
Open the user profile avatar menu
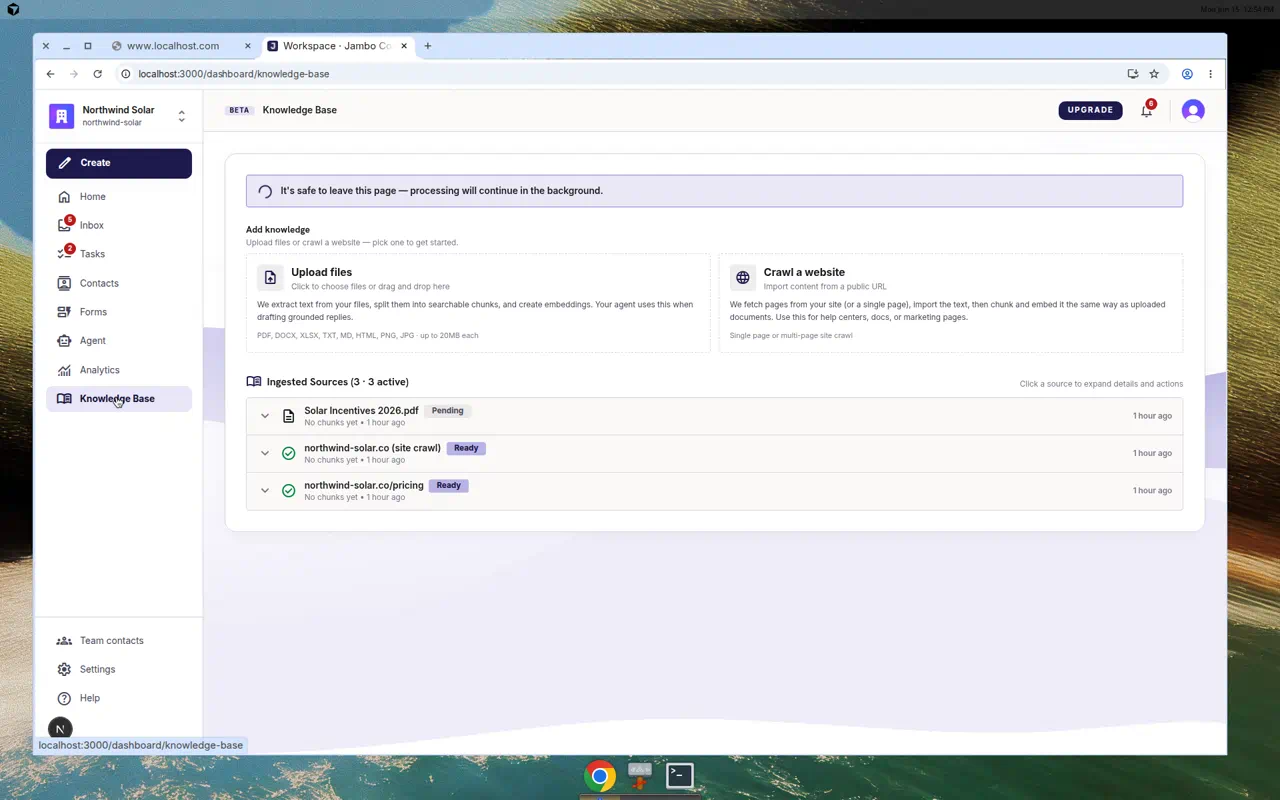pos(1193,110)
